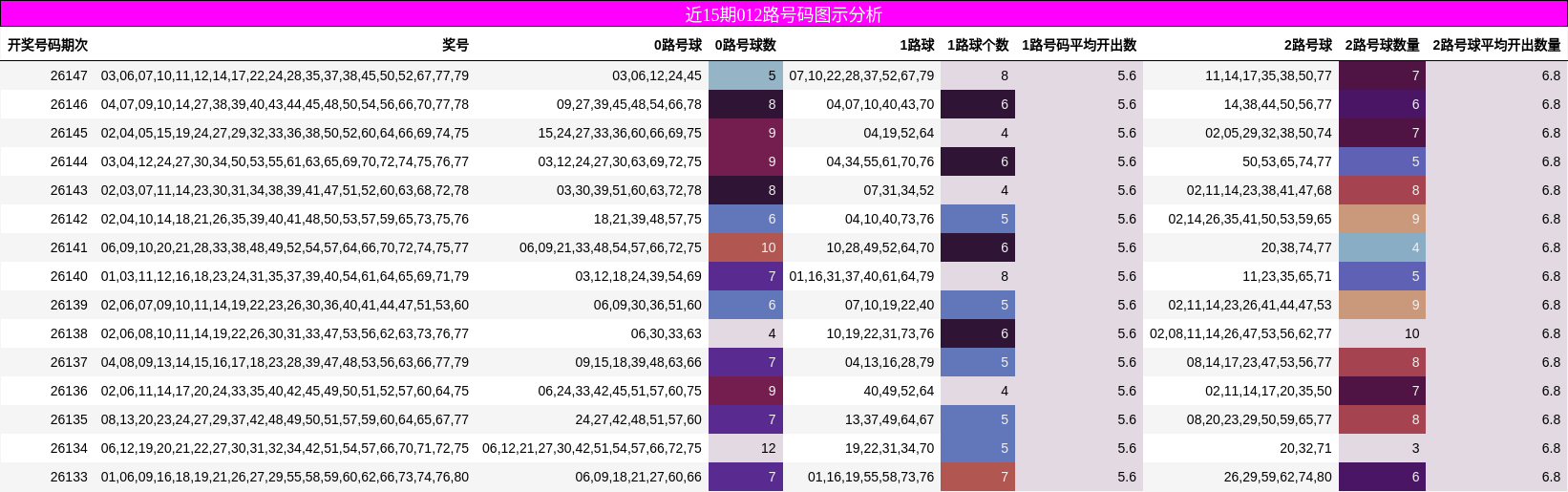This screenshot has height=492, width=1568.
Task: Click the red cell showing 10 in row 26141
Action: click(746, 247)
